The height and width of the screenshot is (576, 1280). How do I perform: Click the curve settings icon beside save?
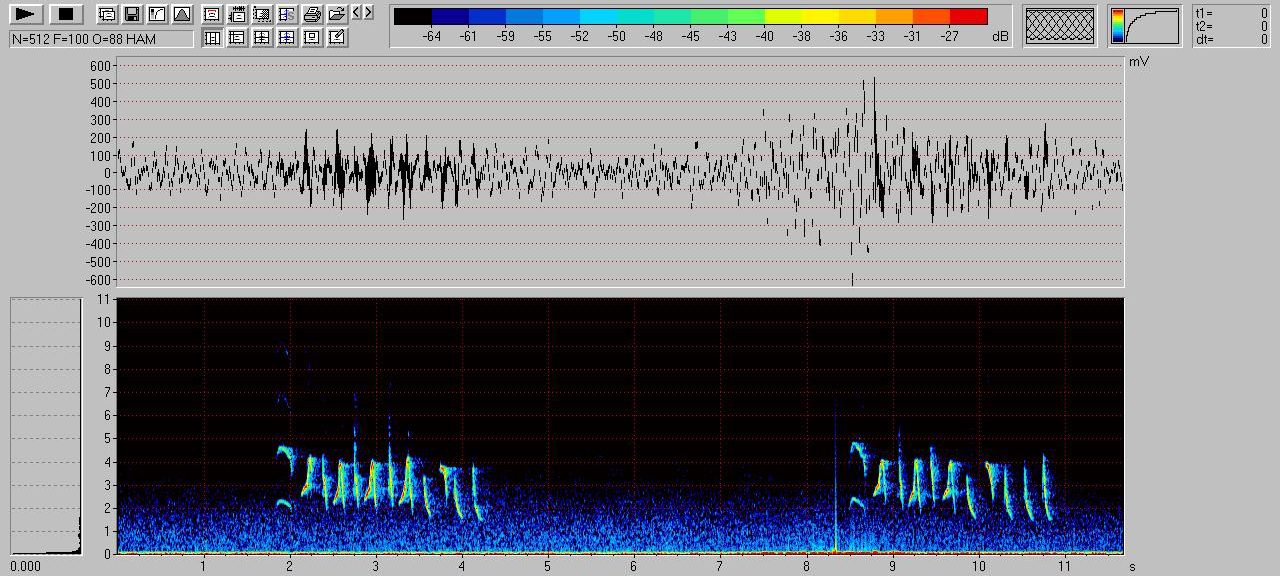(156, 14)
